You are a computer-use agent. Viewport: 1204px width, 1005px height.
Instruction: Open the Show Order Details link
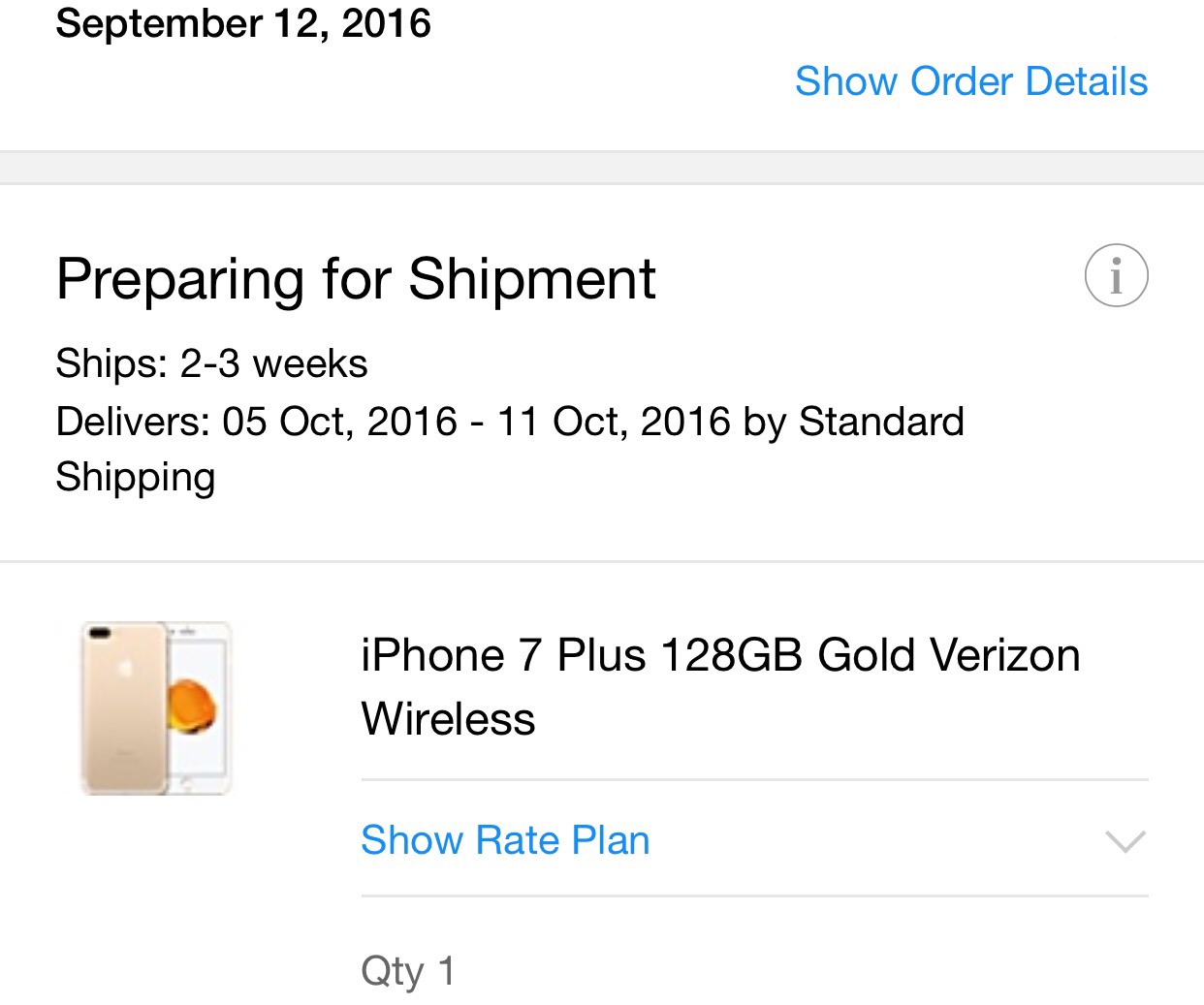pos(970,81)
